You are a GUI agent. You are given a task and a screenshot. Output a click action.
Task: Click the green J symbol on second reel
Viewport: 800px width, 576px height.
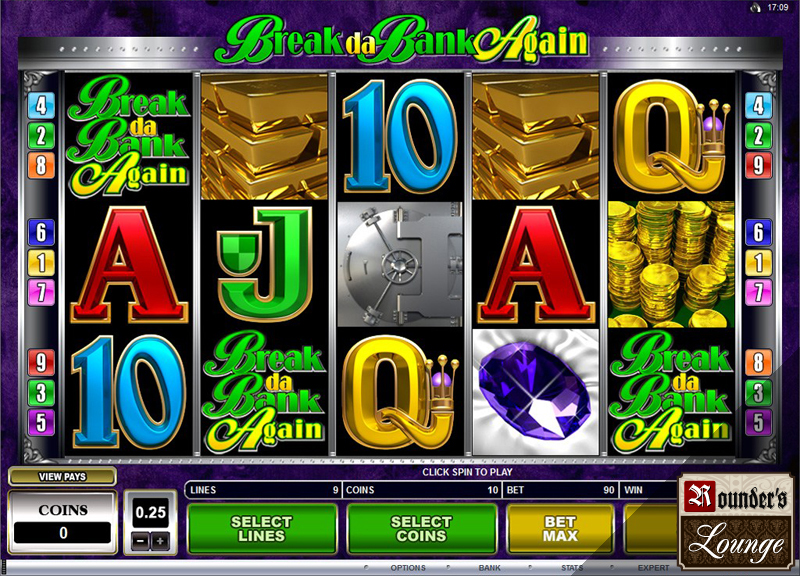[x=264, y=263]
